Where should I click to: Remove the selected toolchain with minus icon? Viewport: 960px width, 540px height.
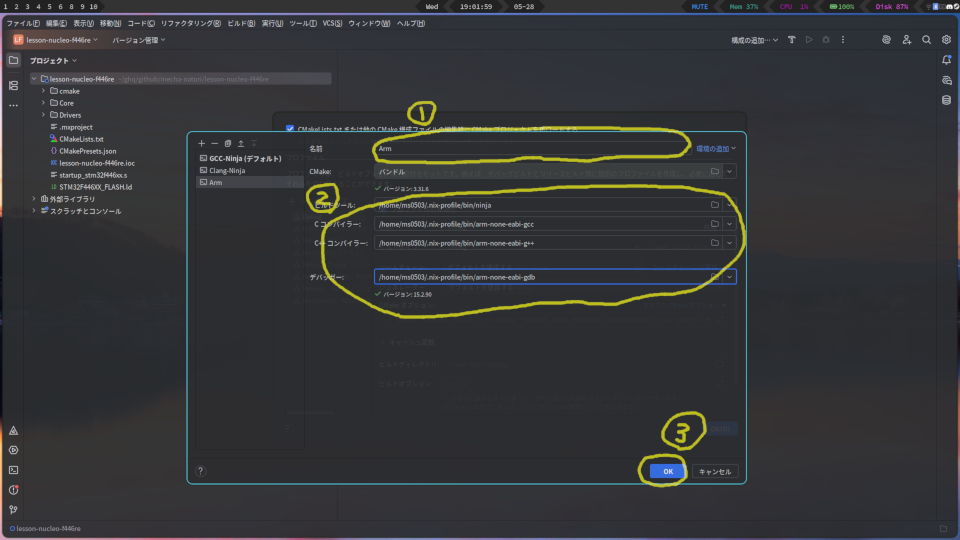click(214, 144)
